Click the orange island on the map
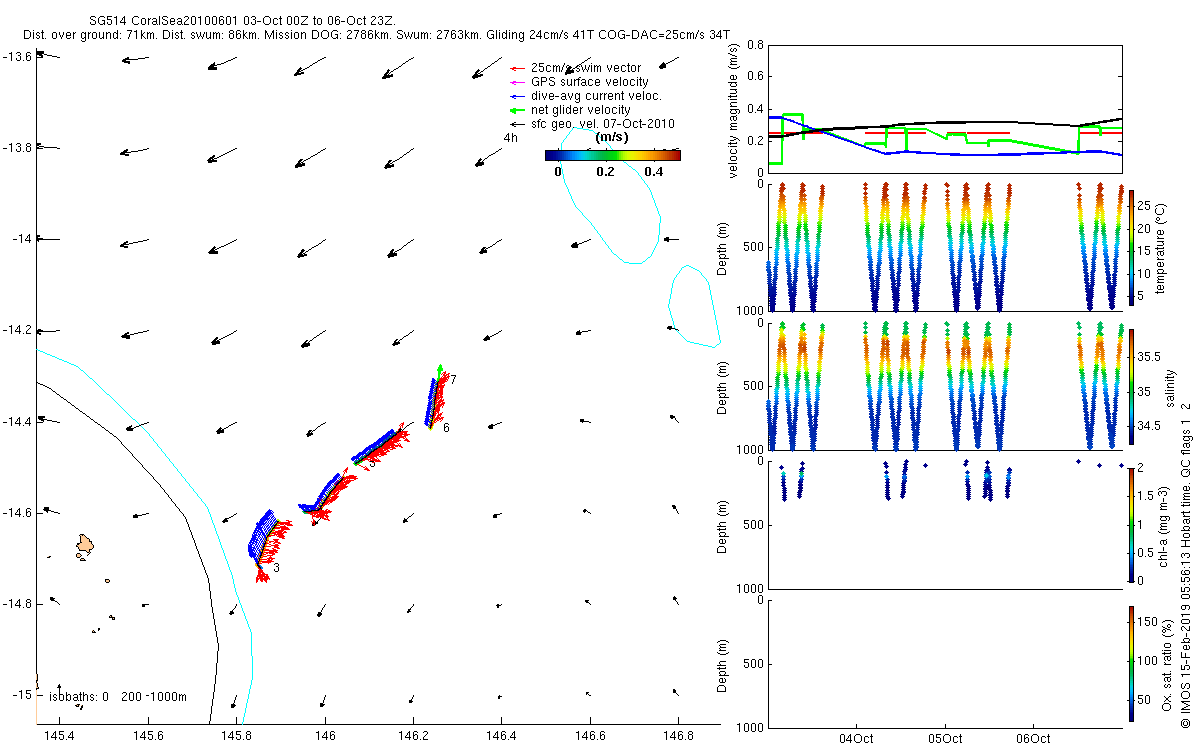This screenshot has height=750, width=1200. (x=84, y=545)
